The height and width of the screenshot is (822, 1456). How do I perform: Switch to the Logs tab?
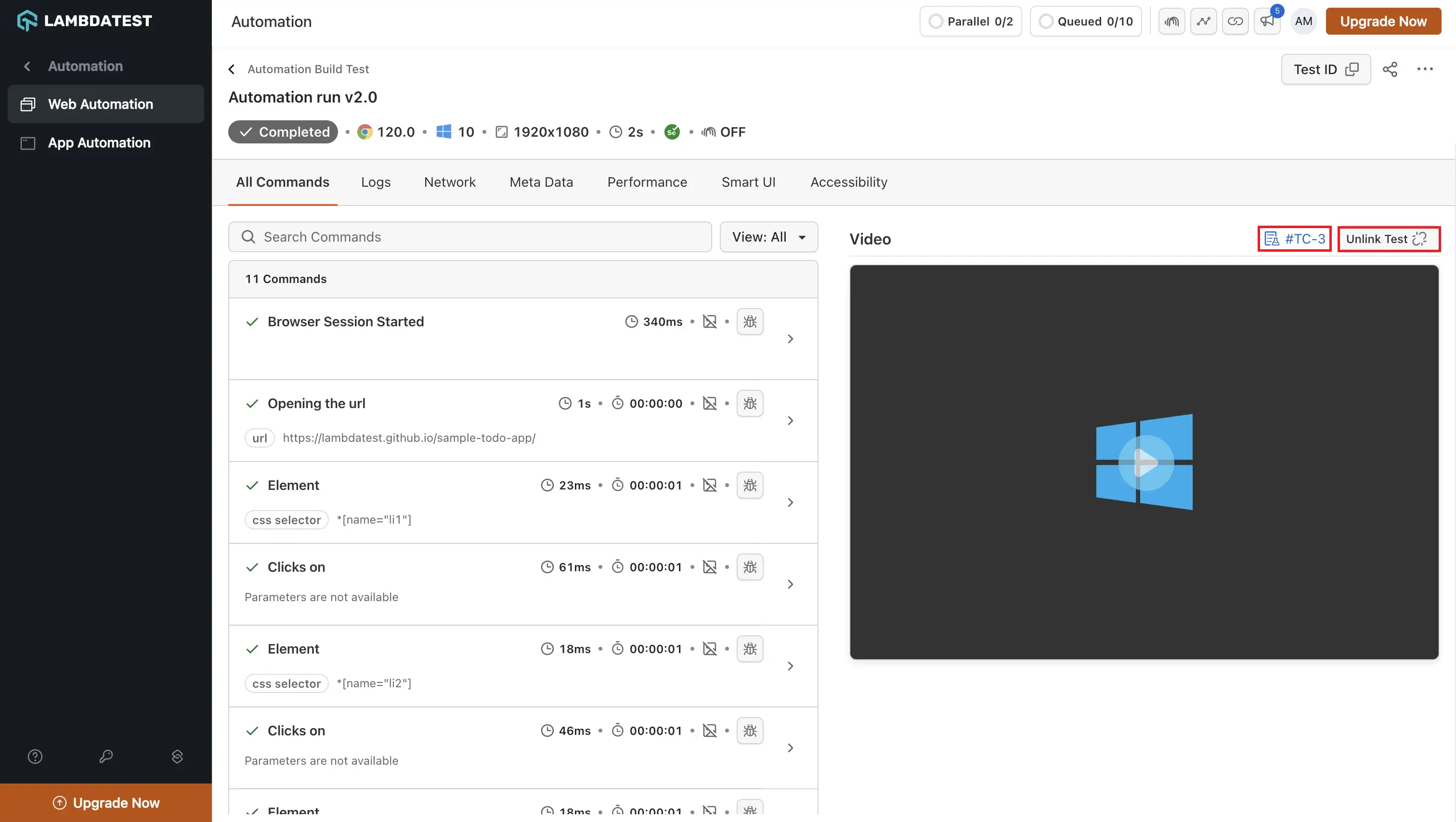376,182
